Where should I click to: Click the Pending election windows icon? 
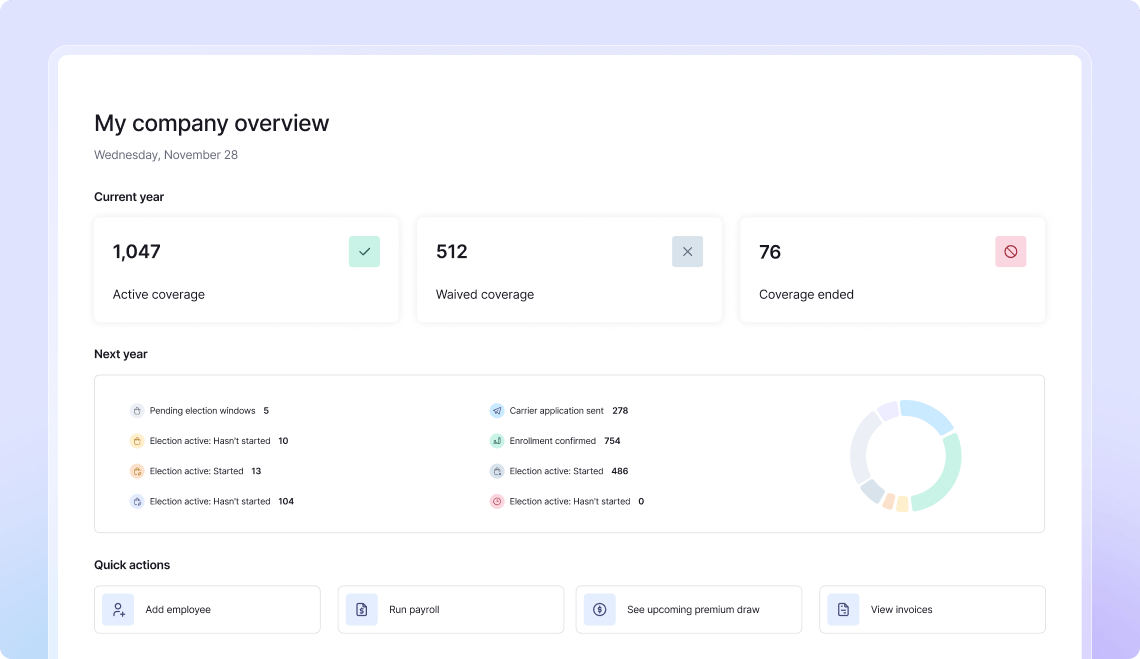pyautogui.click(x=137, y=411)
